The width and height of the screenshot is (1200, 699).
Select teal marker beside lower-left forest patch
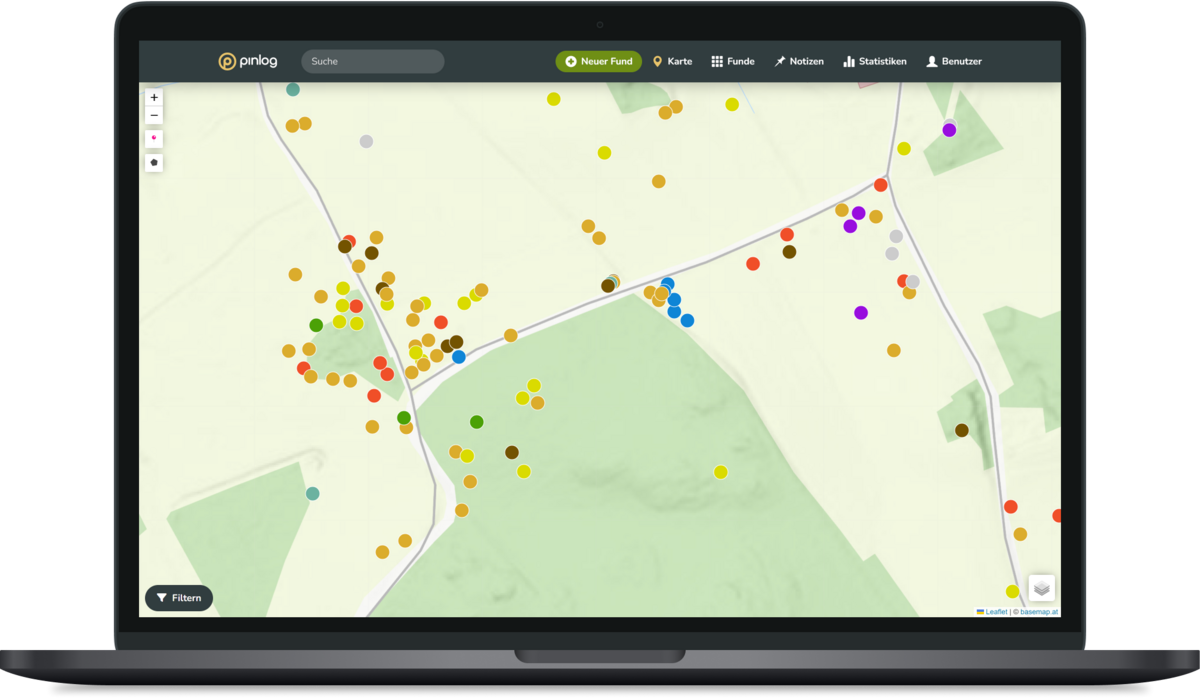pos(312,494)
